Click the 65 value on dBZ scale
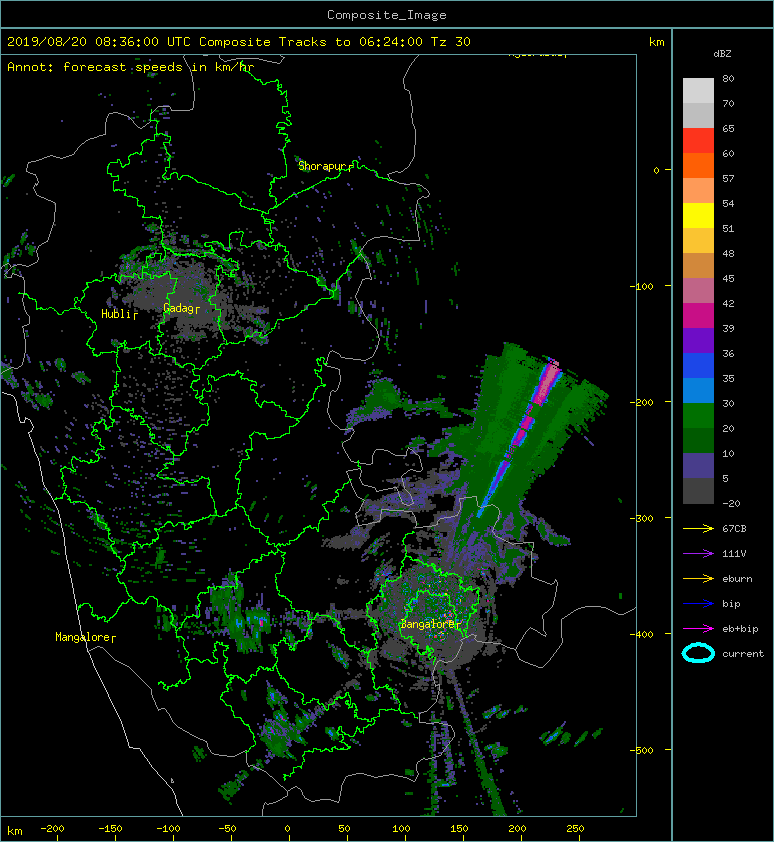774x842 pixels. coord(728,128)
